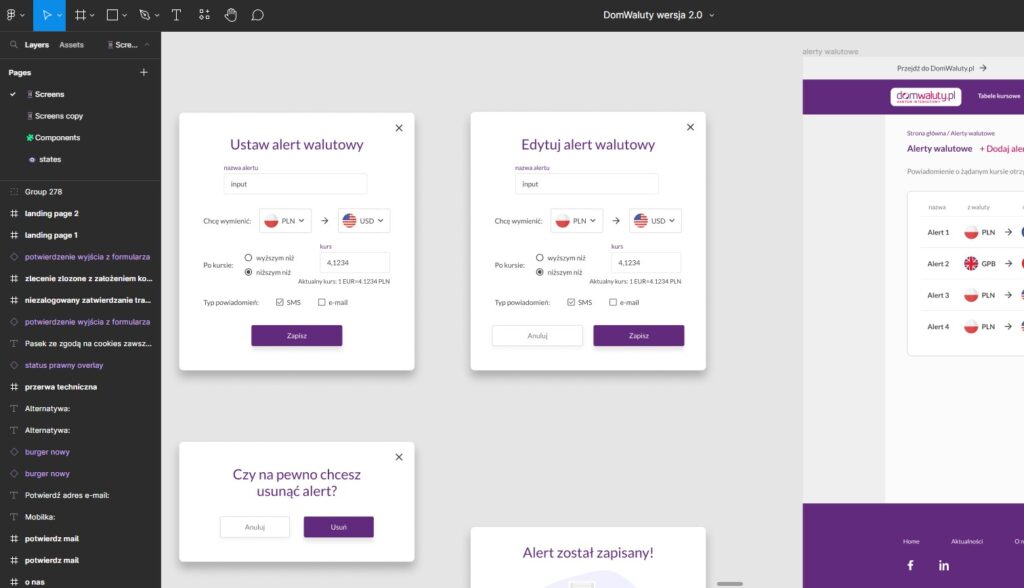Activate the Hand tool
The image size is (1024, 588).
230,15
